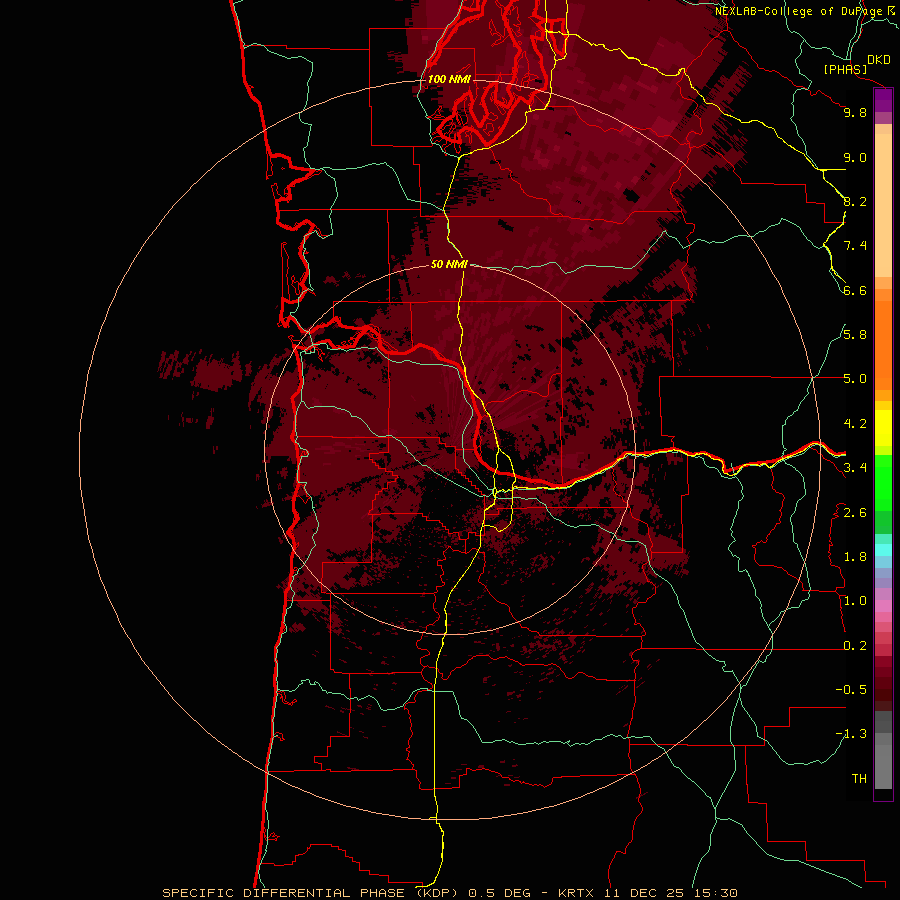Click the 50 NMI range ring label
The width and height of the screenshot is (900, 900).
pos(449,264)
